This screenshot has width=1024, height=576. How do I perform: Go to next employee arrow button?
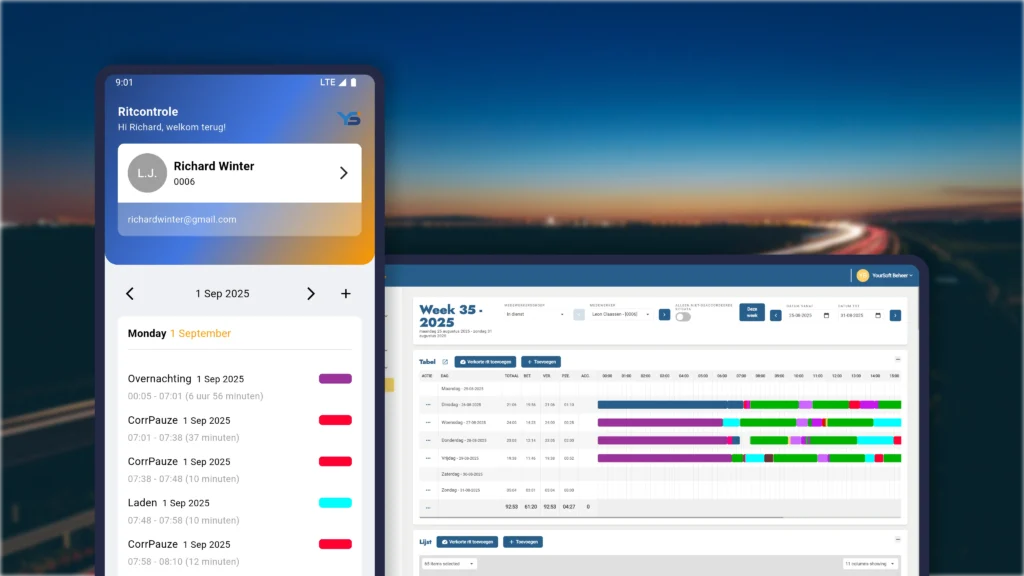[x=664, y=314]
